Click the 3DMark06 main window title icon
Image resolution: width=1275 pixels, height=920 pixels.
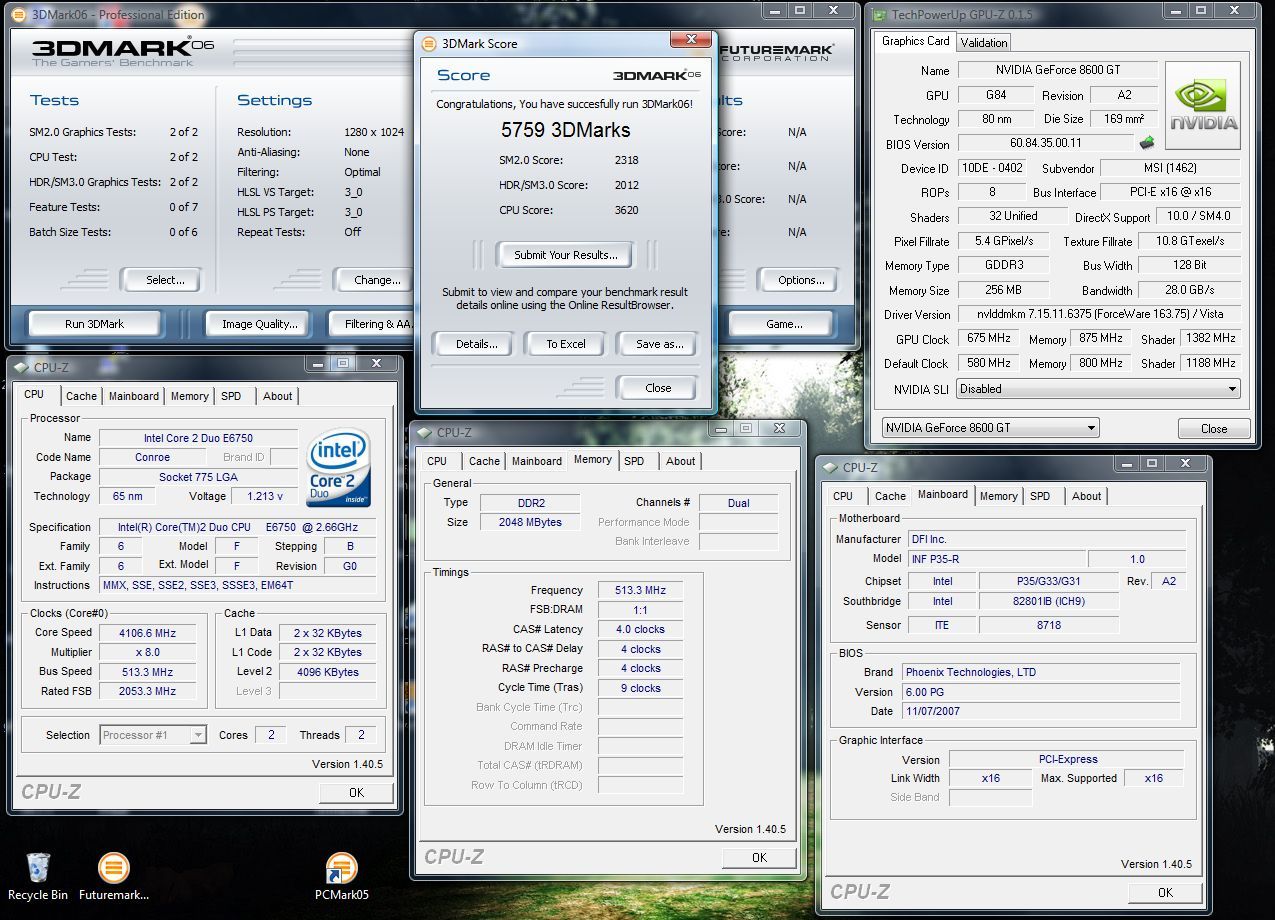pyautogui.click(x=18, y=15)
